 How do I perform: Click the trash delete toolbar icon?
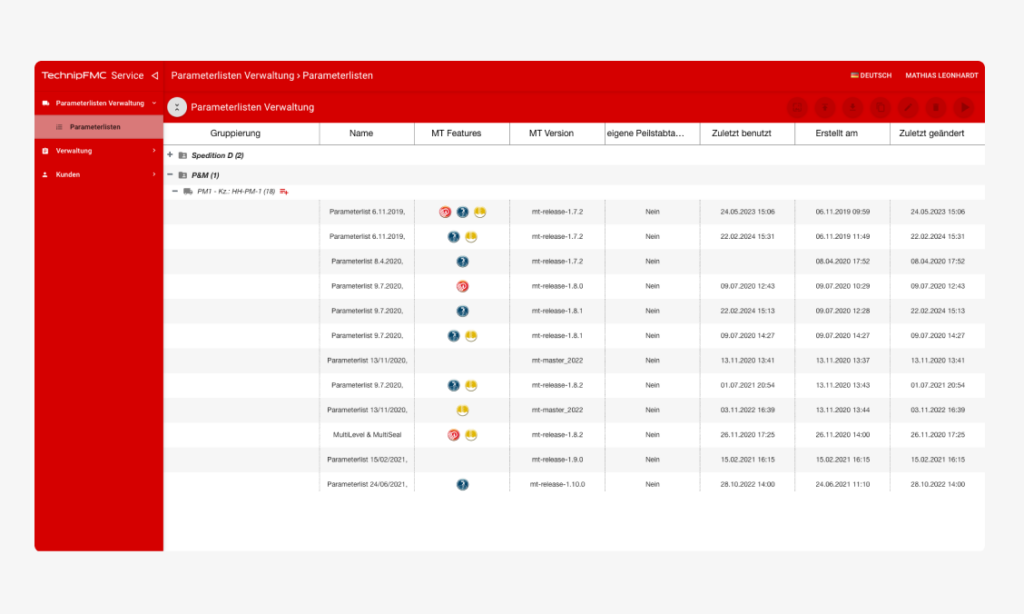tap(936, 108)
